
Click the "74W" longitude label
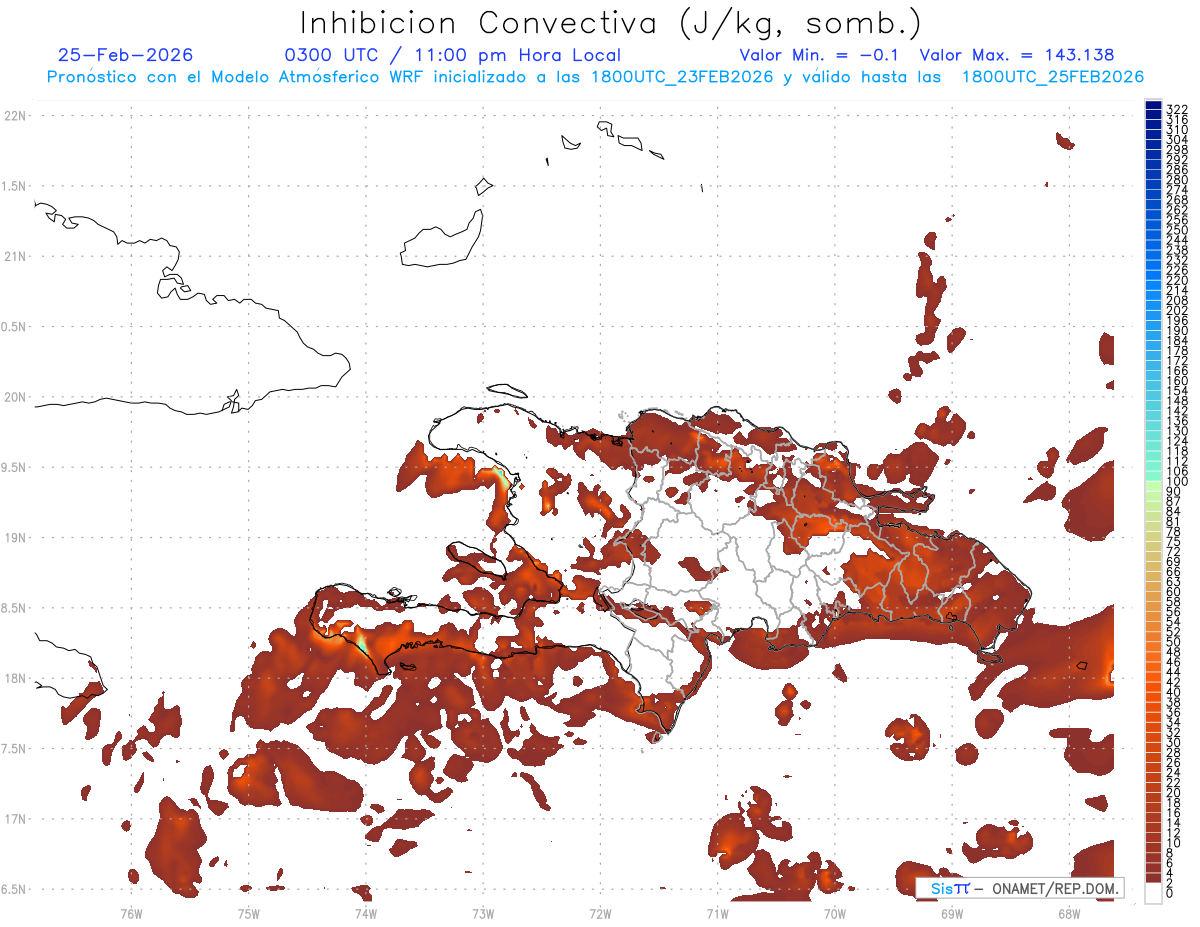[365, 912]
